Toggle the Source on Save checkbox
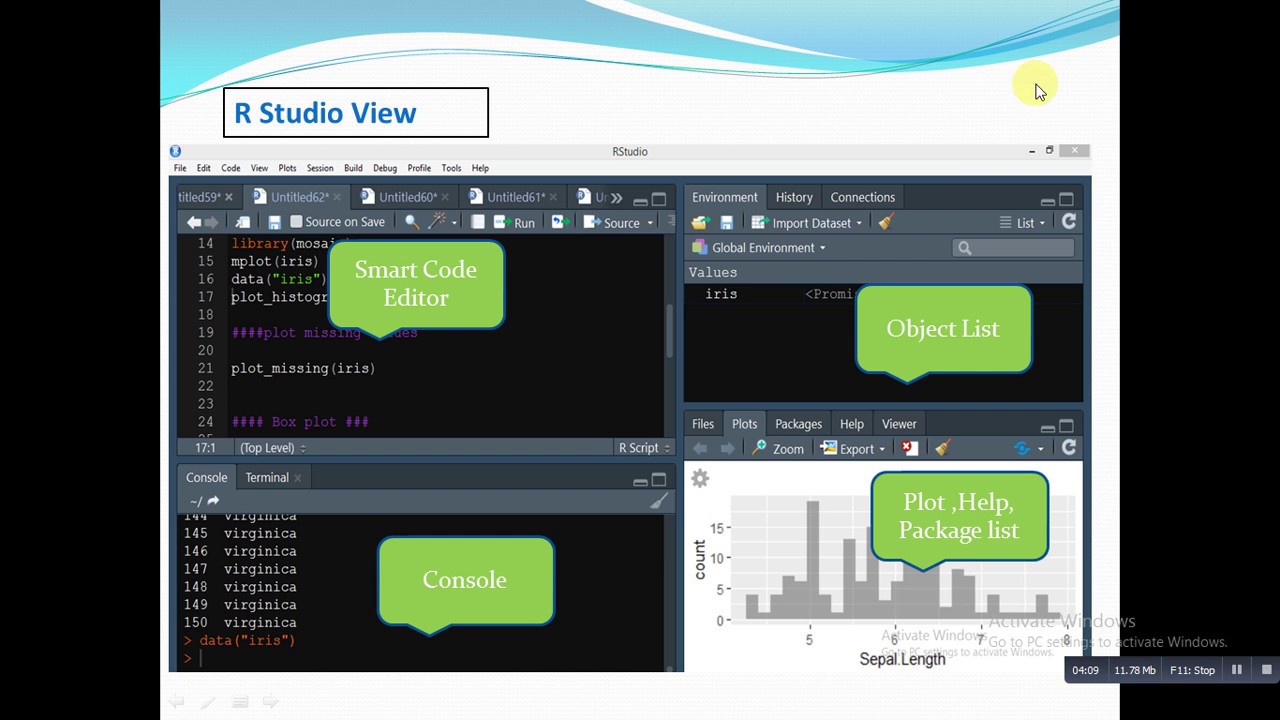The image size is (1280, 720). coord(296,222)
